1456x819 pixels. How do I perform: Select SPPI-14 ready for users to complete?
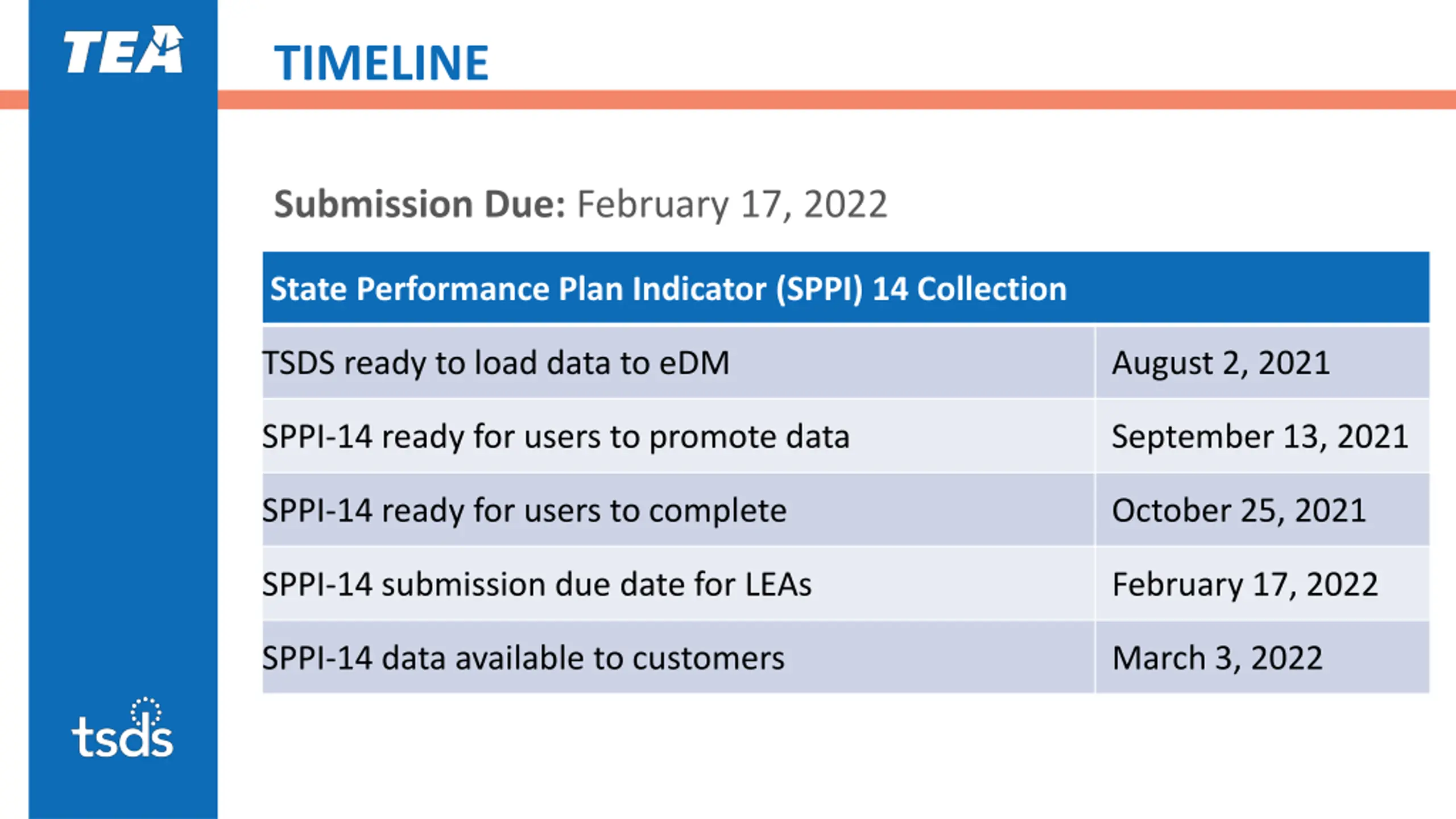pos(524,510)
